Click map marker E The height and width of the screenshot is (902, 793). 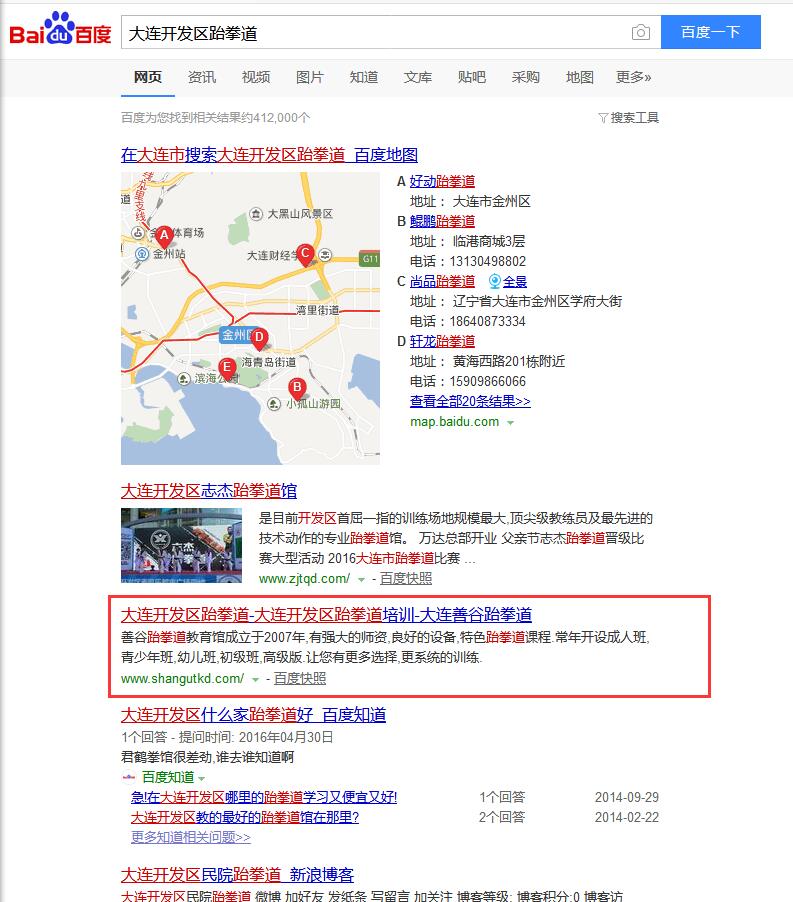pyautogui.click(x=227, y=368)
